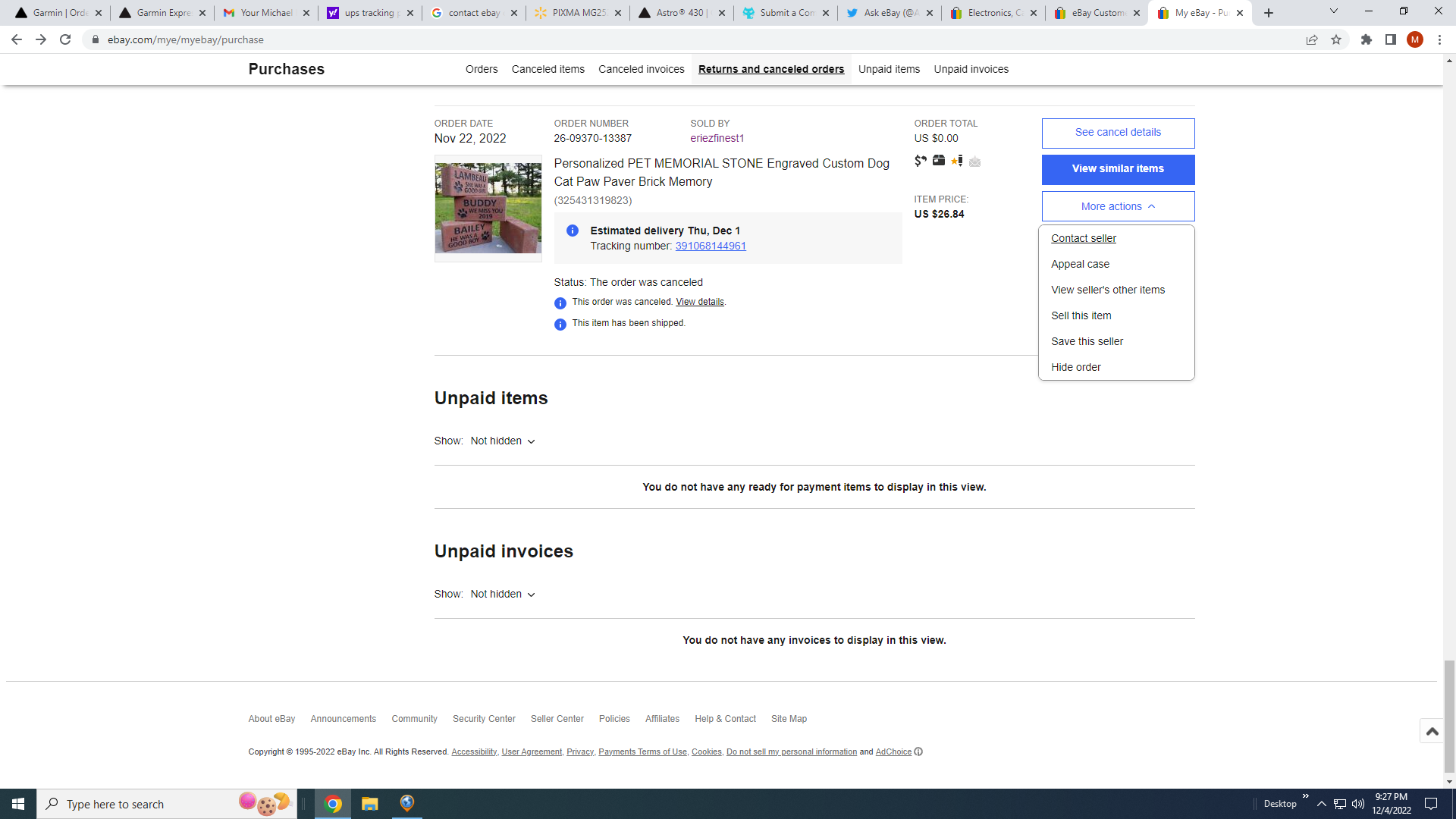
Task: Click the leave feedback star-and-pencil icon
Action: tap(958, 161)
